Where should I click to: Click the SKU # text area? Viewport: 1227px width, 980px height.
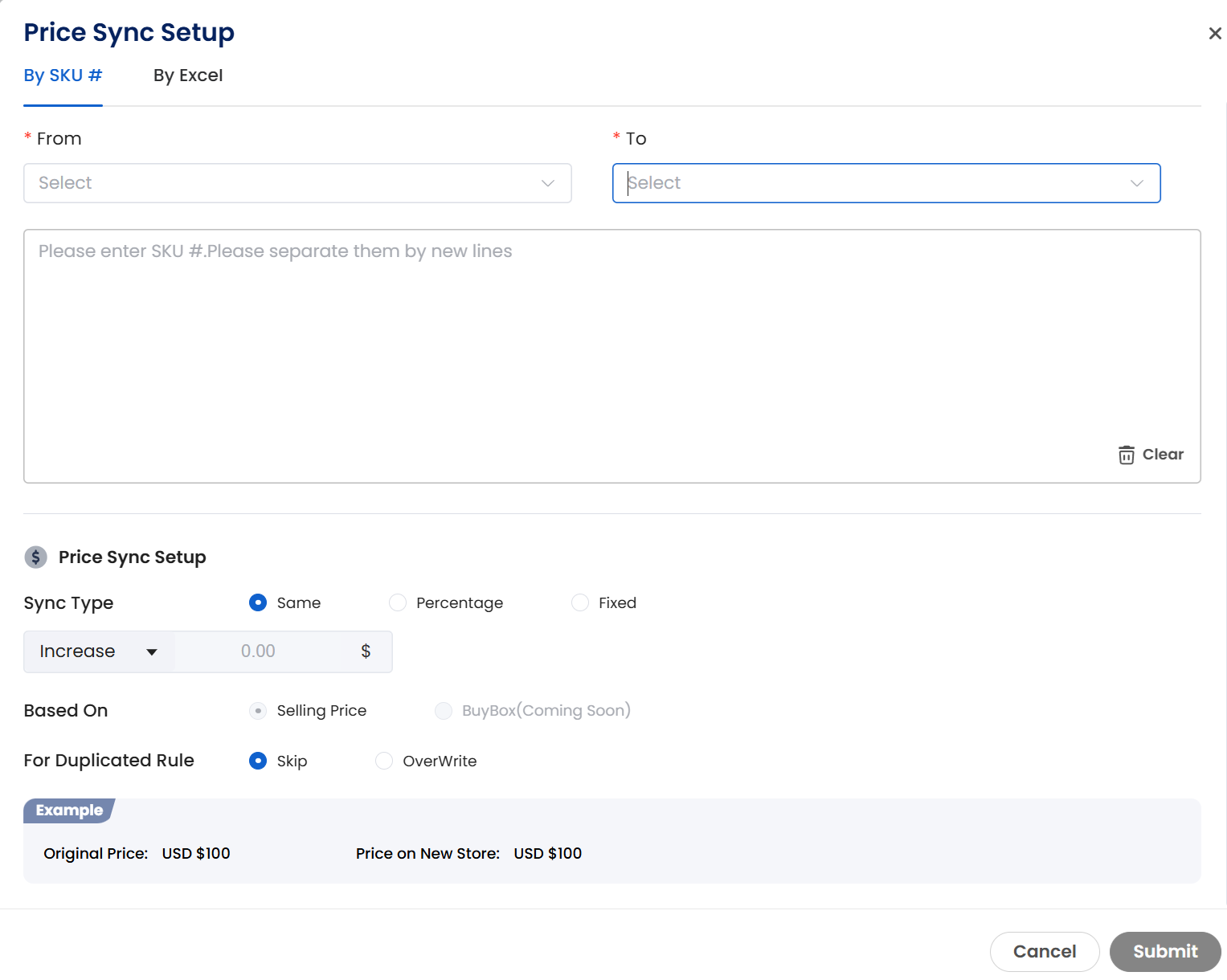[x=612, y=356]
